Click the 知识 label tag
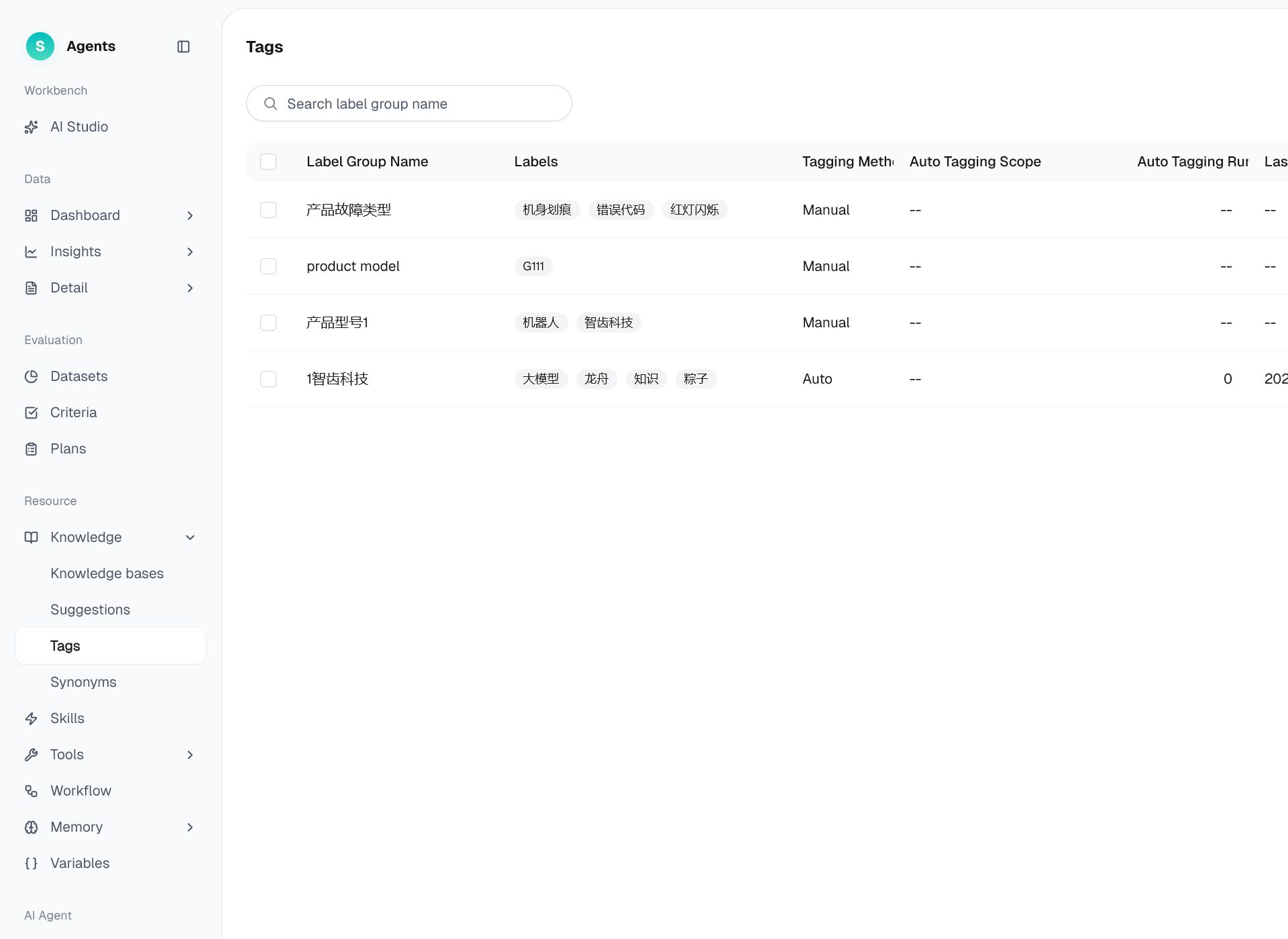Viewport: 1288px width, 939px height. [647, 379]
